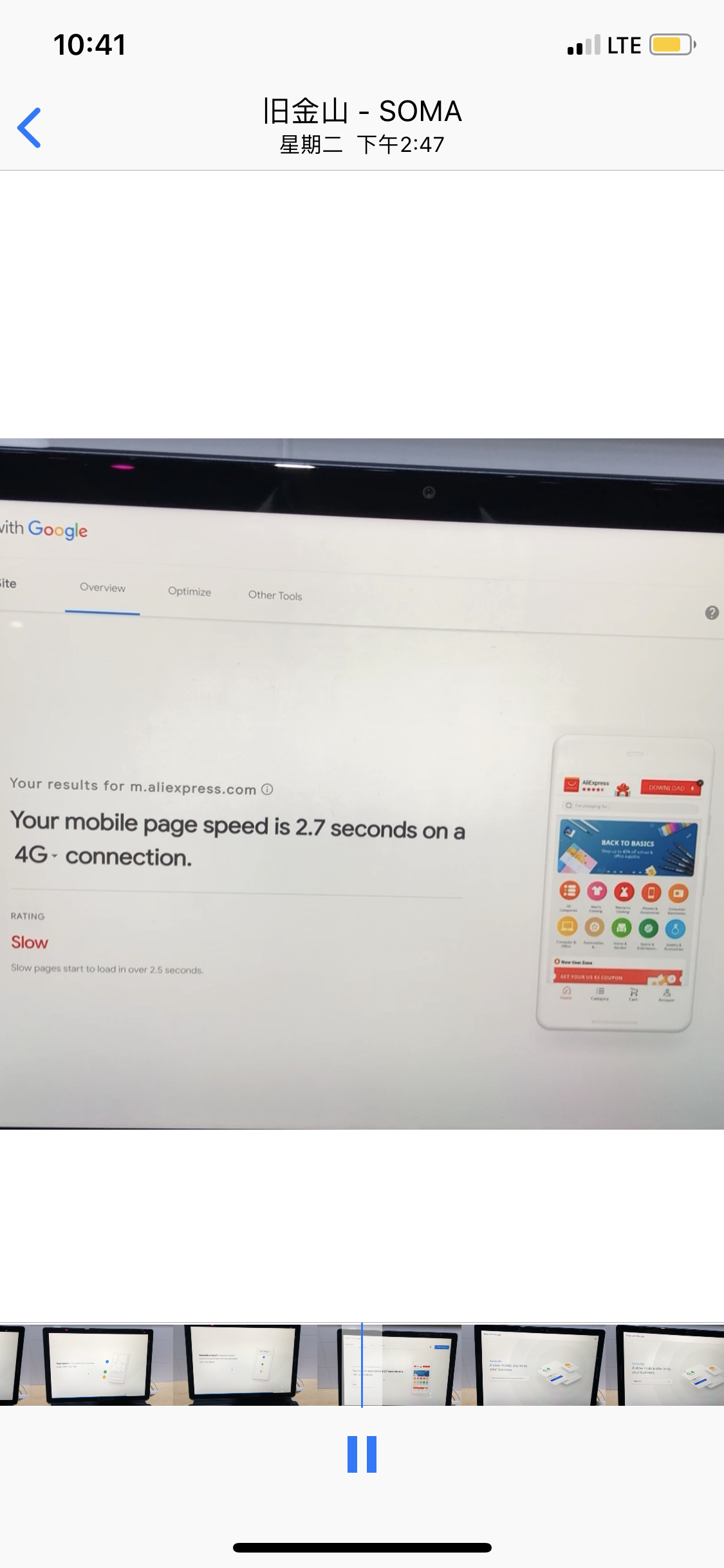This screenshot has width=724, height=1568.
Task: Tap the red DOWNLOAD button in preview
Action: (x=669, y=788)
